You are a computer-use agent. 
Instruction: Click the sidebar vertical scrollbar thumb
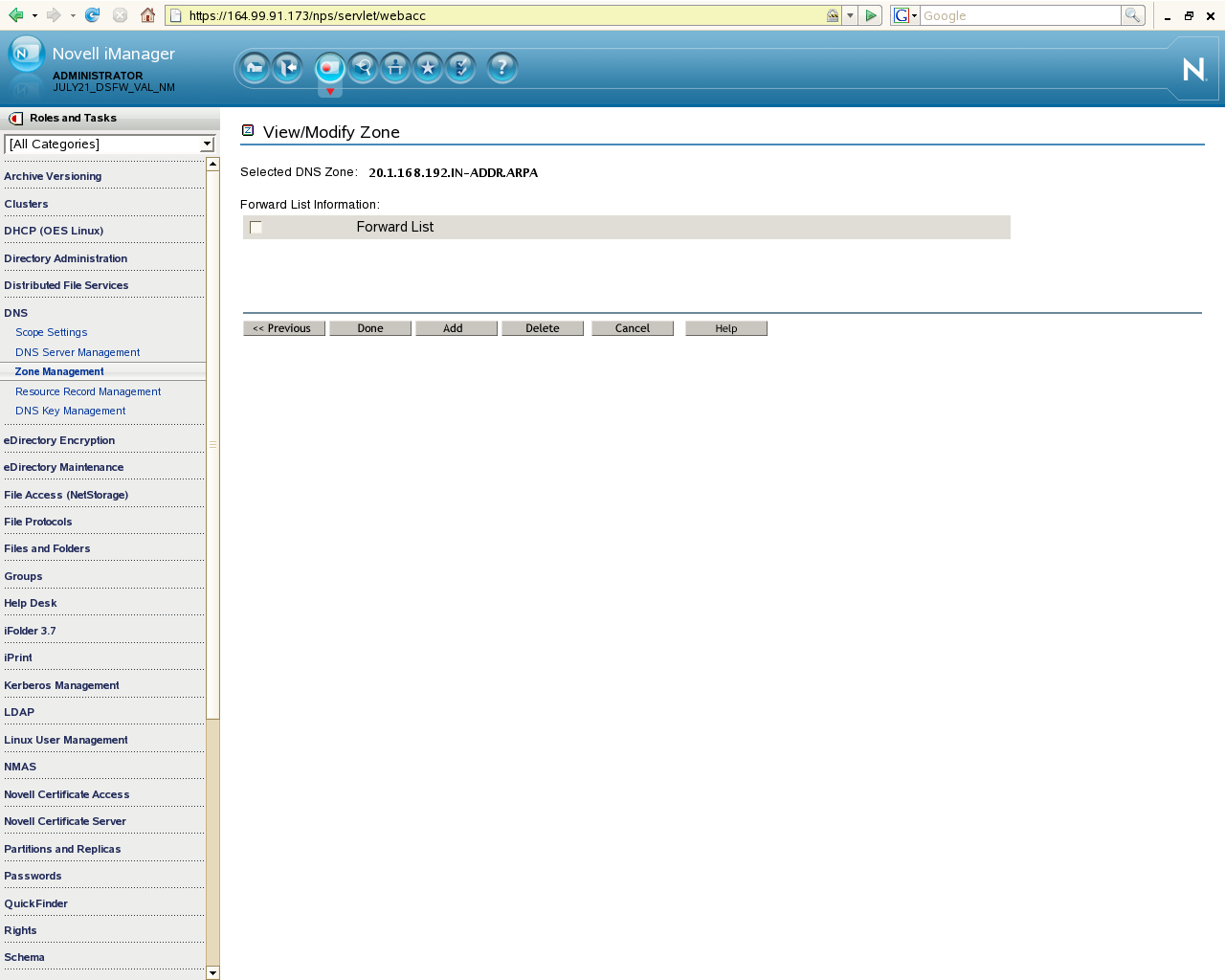[212, 444]
